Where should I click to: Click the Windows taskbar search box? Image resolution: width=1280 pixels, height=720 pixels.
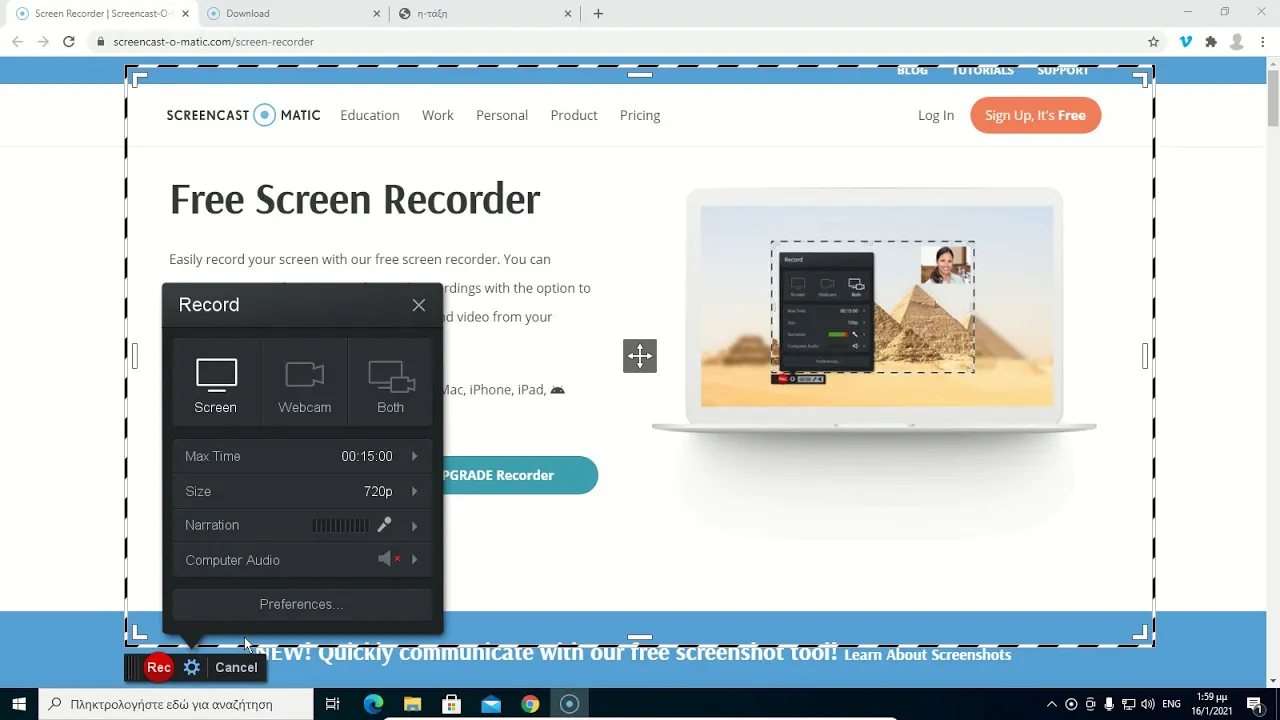176,704
